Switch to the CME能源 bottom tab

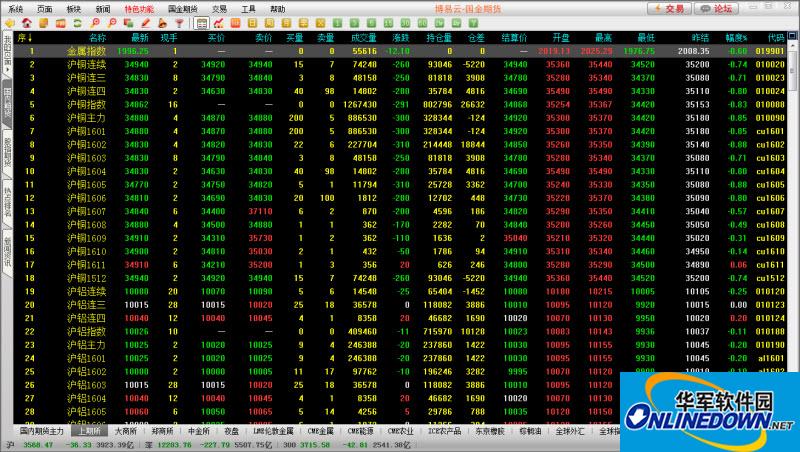tap(360, 431)
